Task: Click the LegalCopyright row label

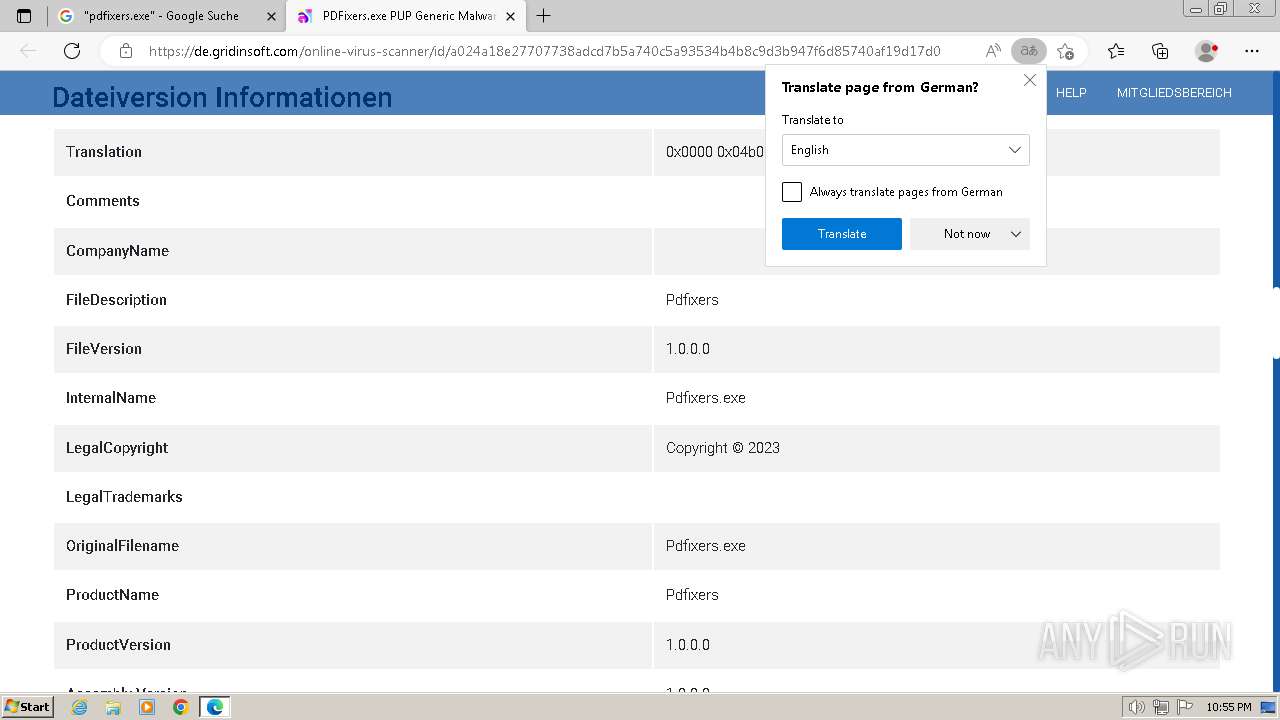Action: pyautogui.click(x=117, y=448)
